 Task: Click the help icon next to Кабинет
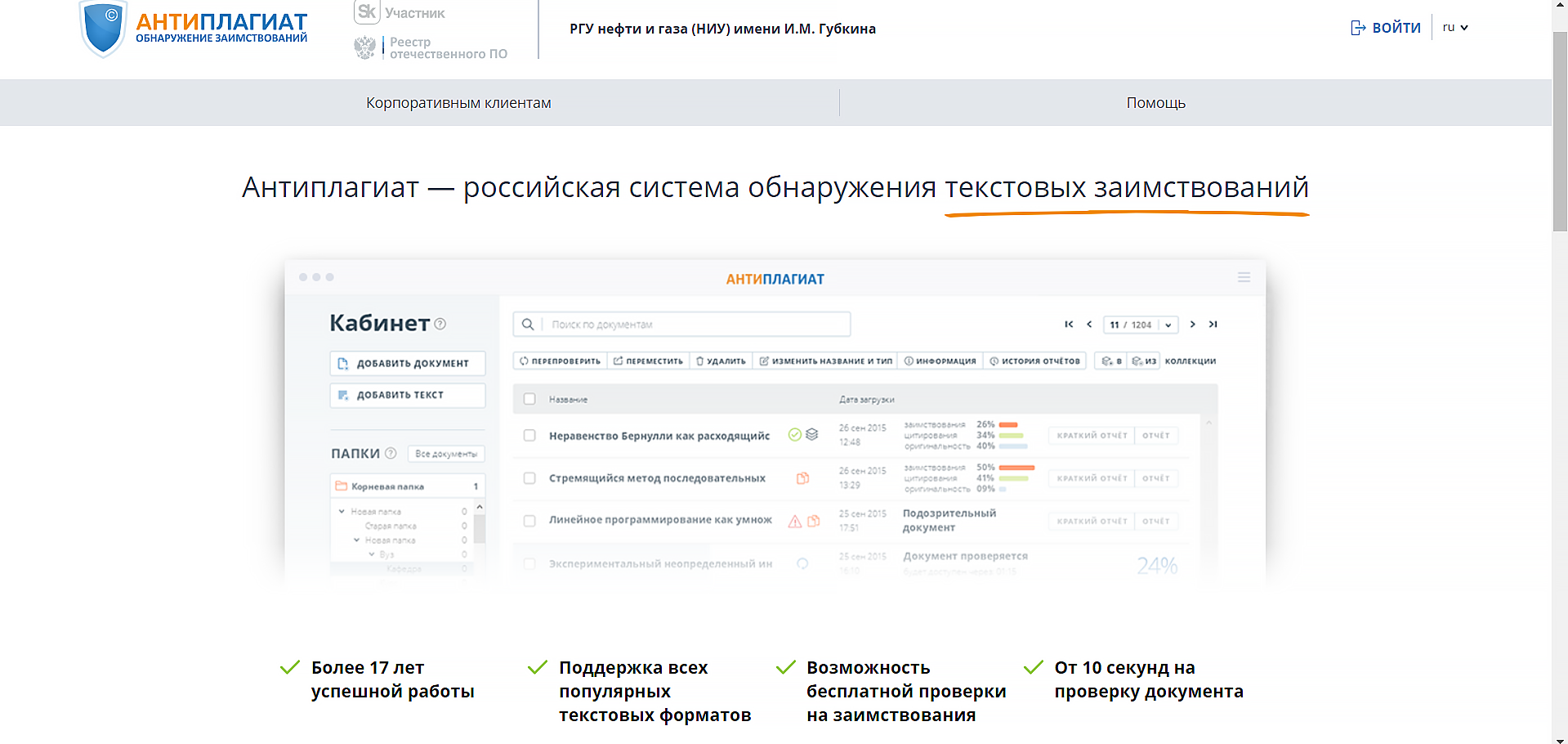[440, 324]
